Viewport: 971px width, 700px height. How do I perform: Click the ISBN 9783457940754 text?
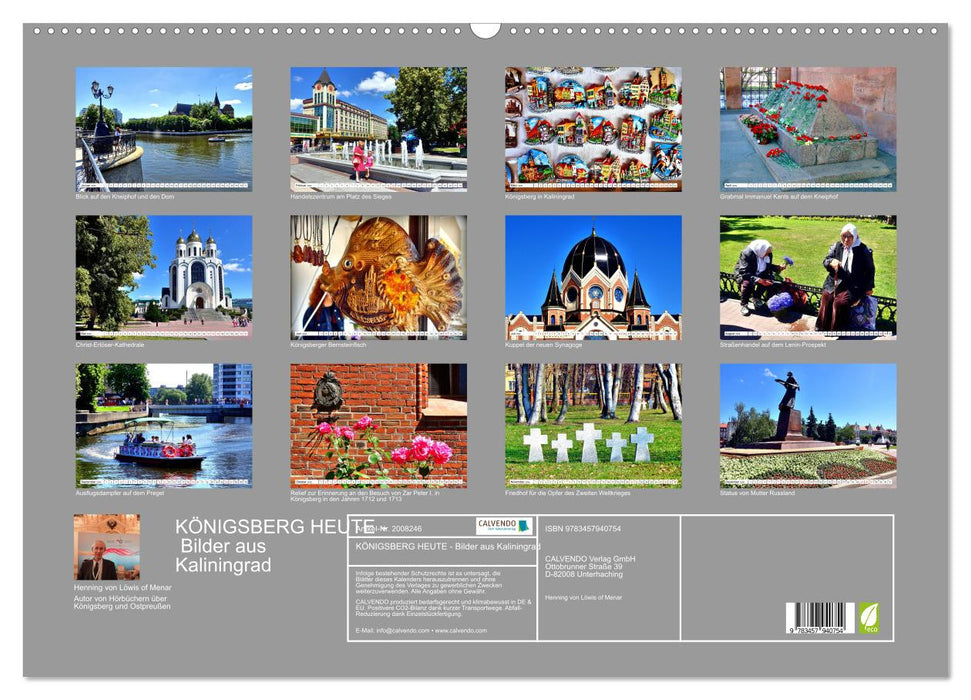[583, 528]
